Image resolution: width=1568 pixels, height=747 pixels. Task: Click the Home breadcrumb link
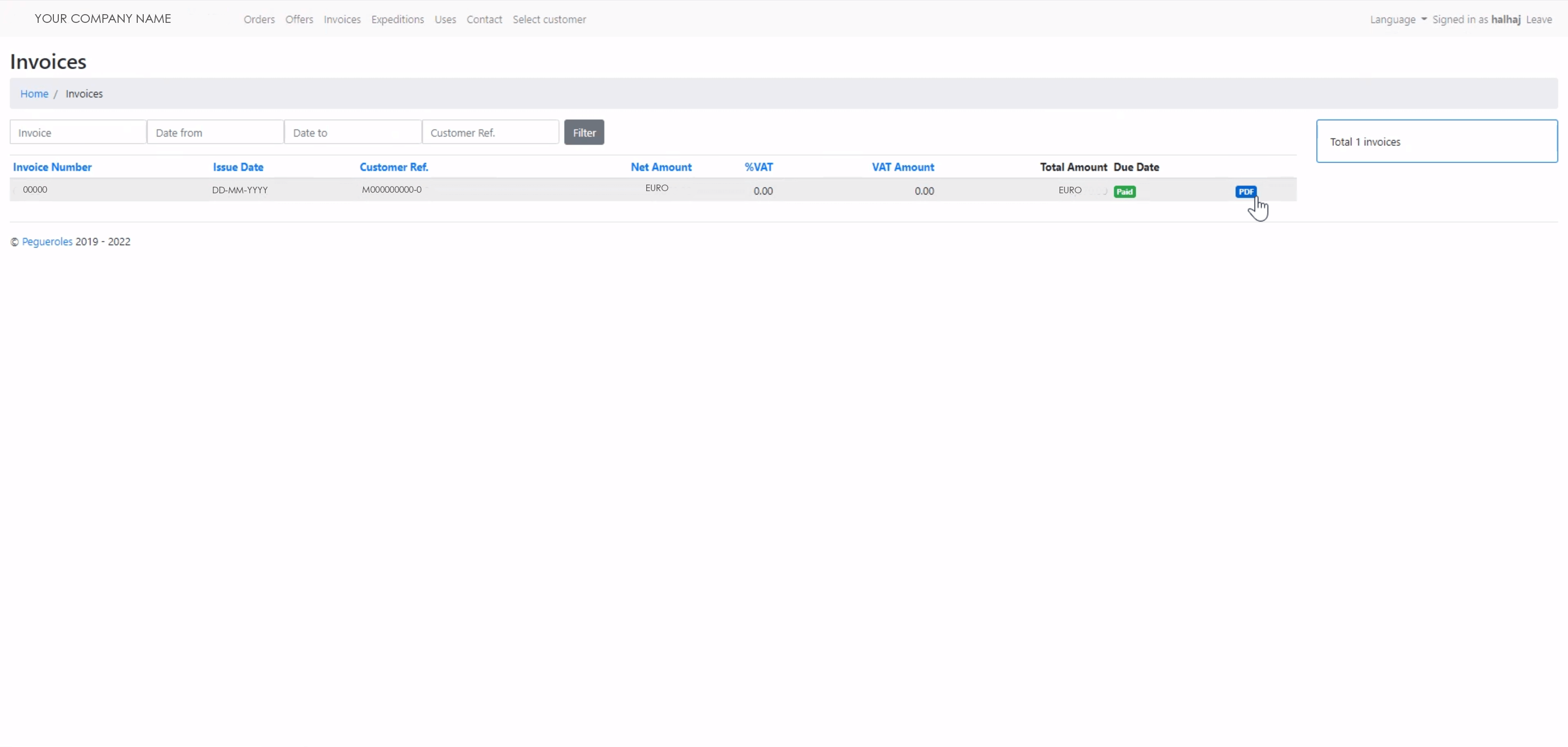34,94
